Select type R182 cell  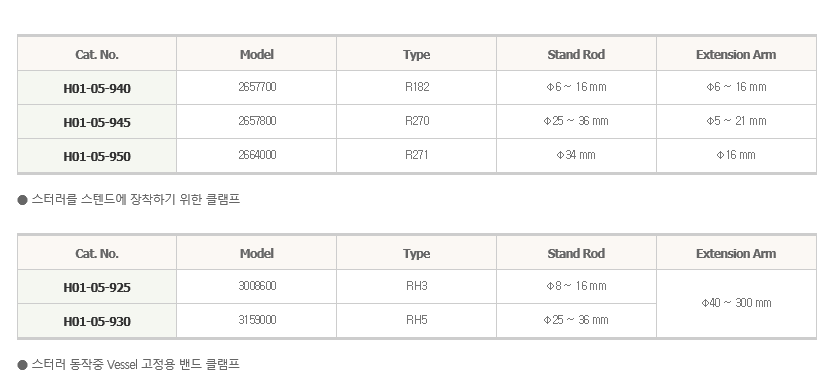(417, 87)
